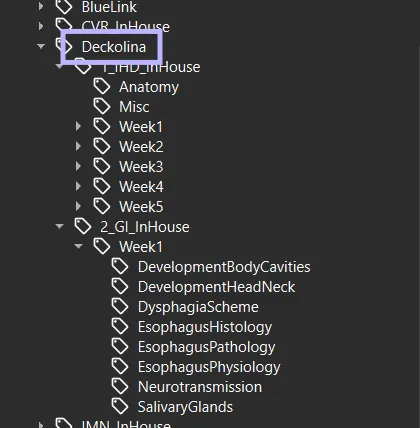Select the DevelopmentHeadNeck tag

[x=217, y=287]
